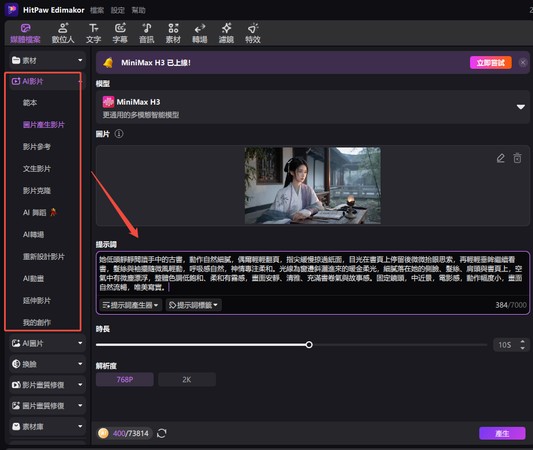
Task: Open the 幫助 menu
Action: point(138,10)
